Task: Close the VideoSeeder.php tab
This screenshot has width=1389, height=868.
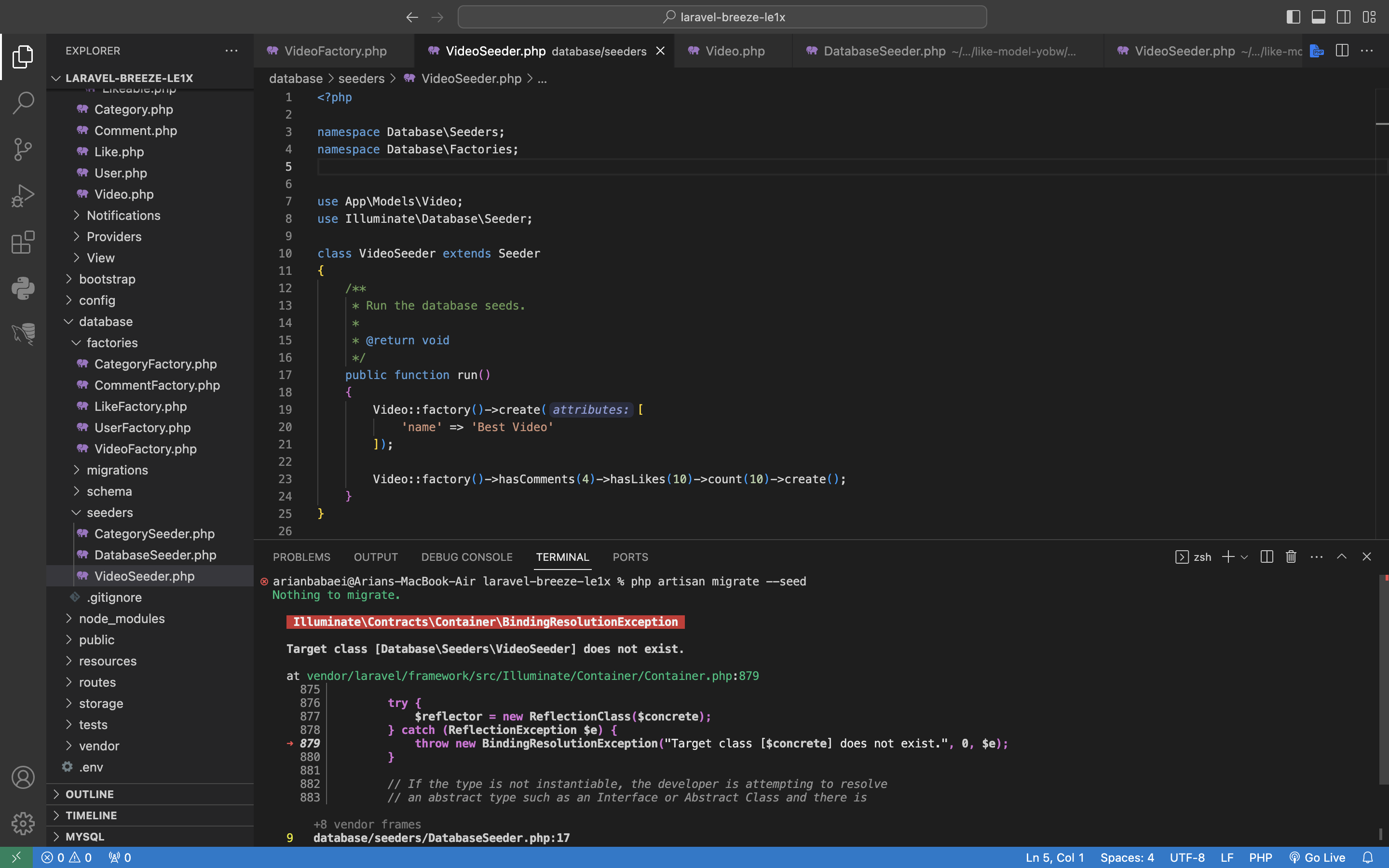Action: (x=660, y=51)
